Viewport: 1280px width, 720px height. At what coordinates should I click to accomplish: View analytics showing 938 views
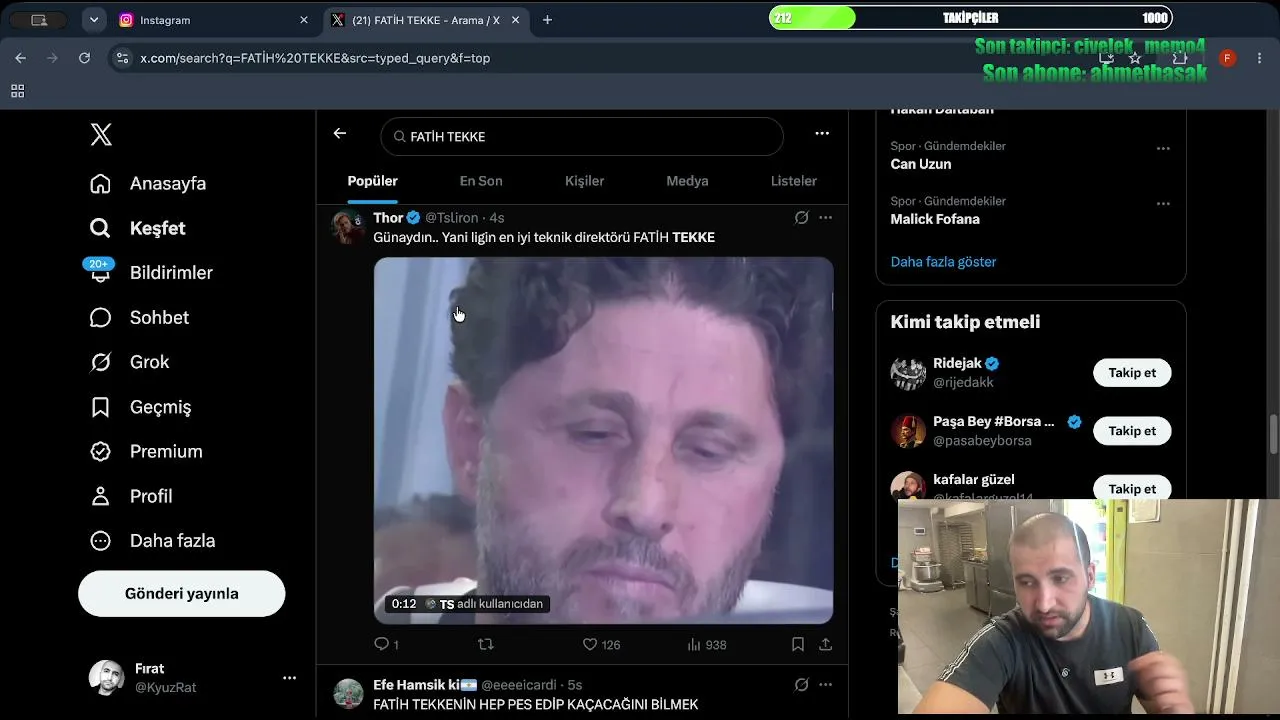click(706, 645)
